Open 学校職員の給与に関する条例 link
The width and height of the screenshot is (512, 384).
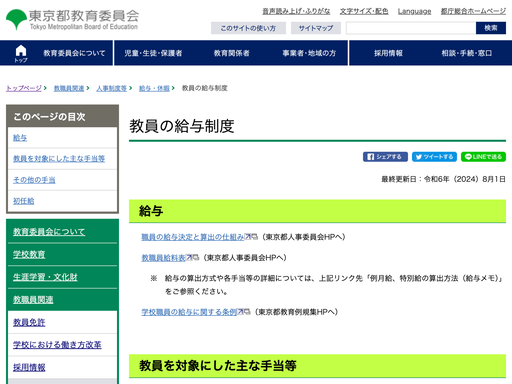189,312
